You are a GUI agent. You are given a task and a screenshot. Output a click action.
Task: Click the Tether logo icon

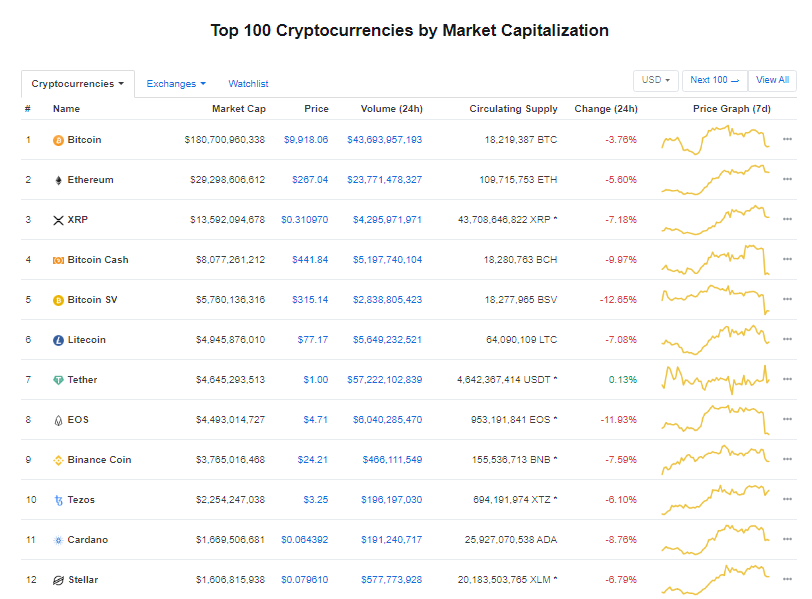59,380
